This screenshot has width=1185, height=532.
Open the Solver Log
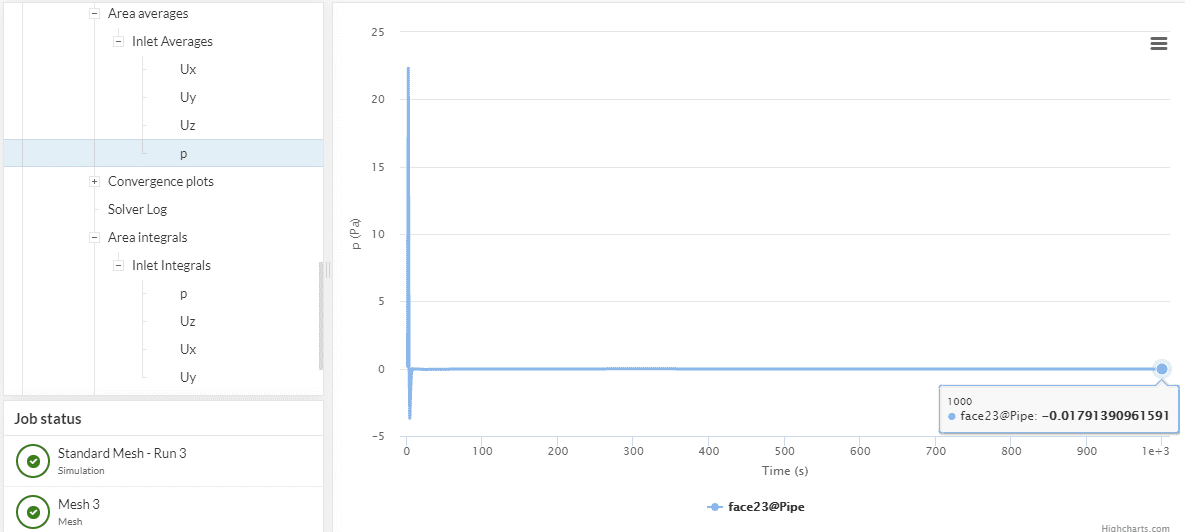pos(137,210)
